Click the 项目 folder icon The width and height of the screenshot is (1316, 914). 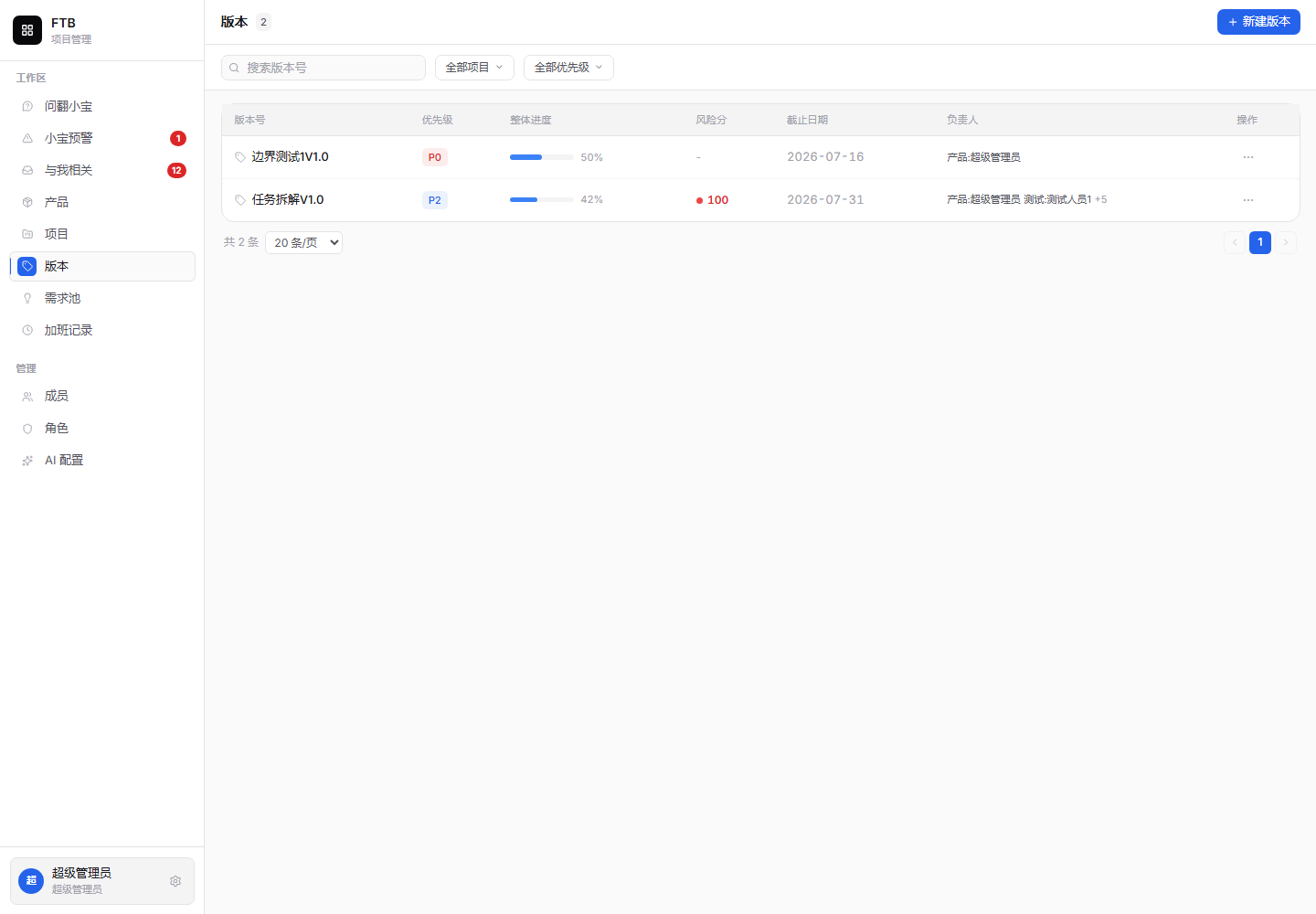click(x=27, y=235)
